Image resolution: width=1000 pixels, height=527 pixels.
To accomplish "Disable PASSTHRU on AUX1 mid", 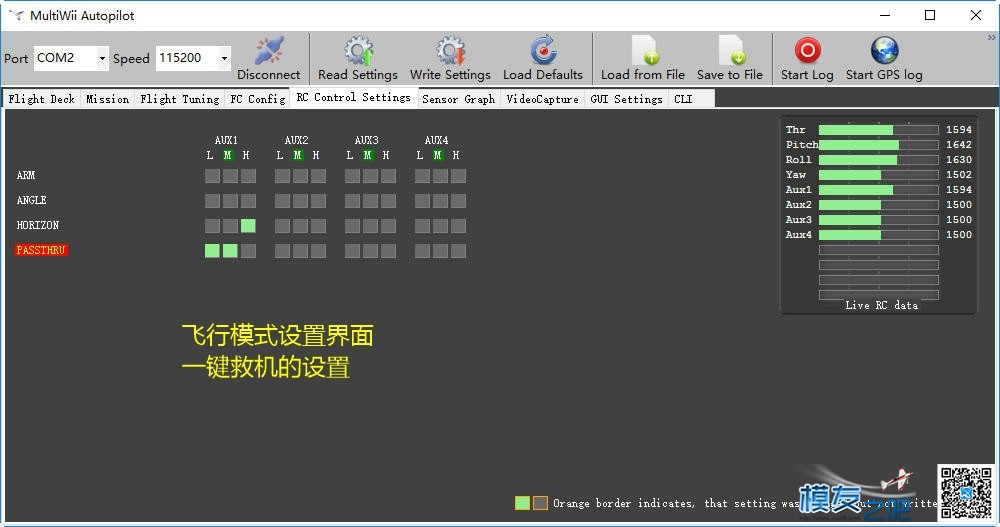I will [230, 251].
